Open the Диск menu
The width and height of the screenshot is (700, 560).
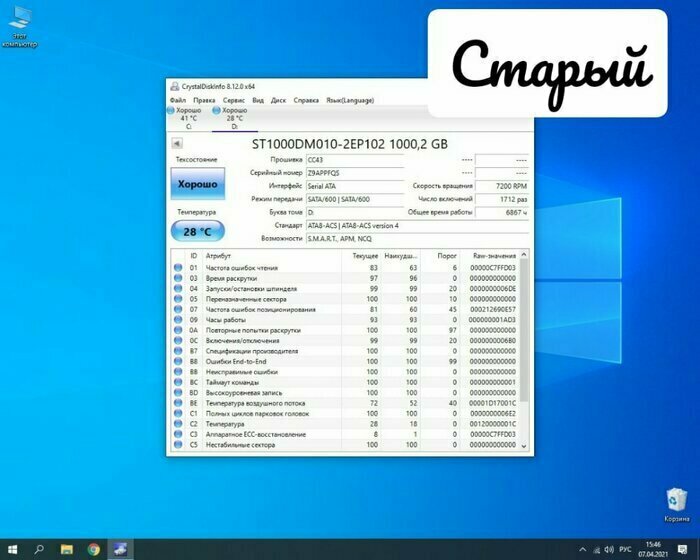point(279,100)
